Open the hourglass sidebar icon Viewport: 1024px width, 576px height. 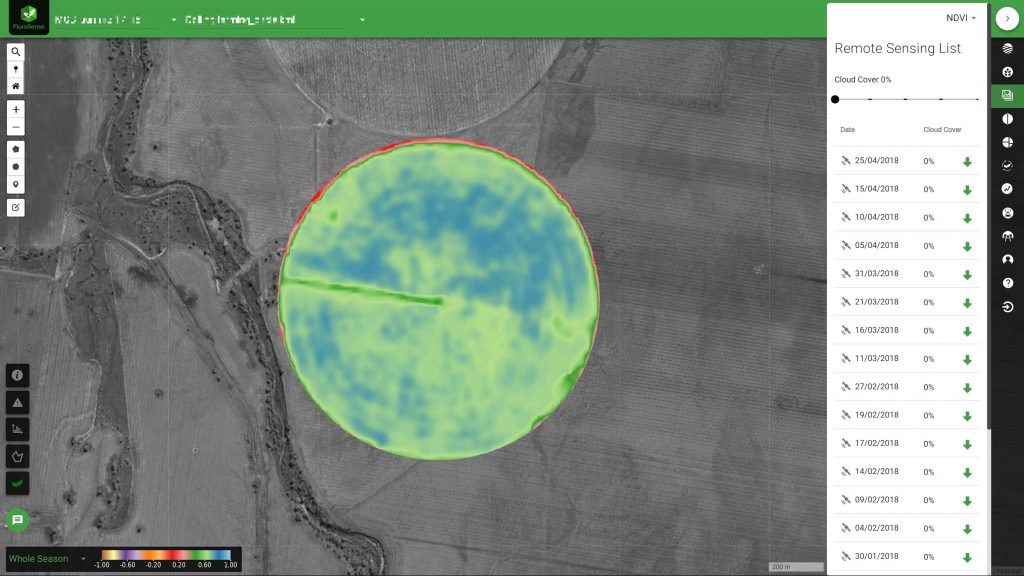(1008, 213)
